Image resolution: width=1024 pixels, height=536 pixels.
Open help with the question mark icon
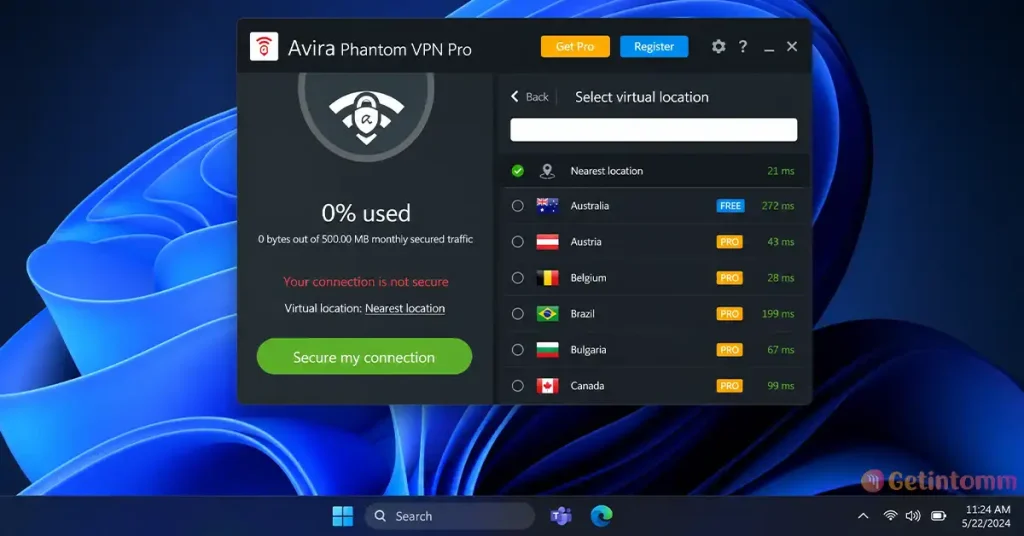click(743, 46)
